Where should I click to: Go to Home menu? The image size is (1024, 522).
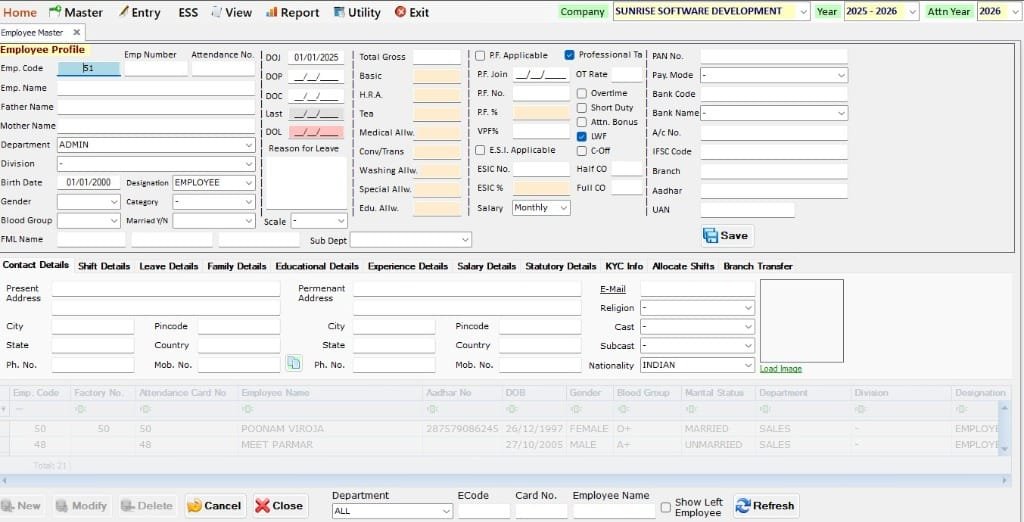click(20, 12)
